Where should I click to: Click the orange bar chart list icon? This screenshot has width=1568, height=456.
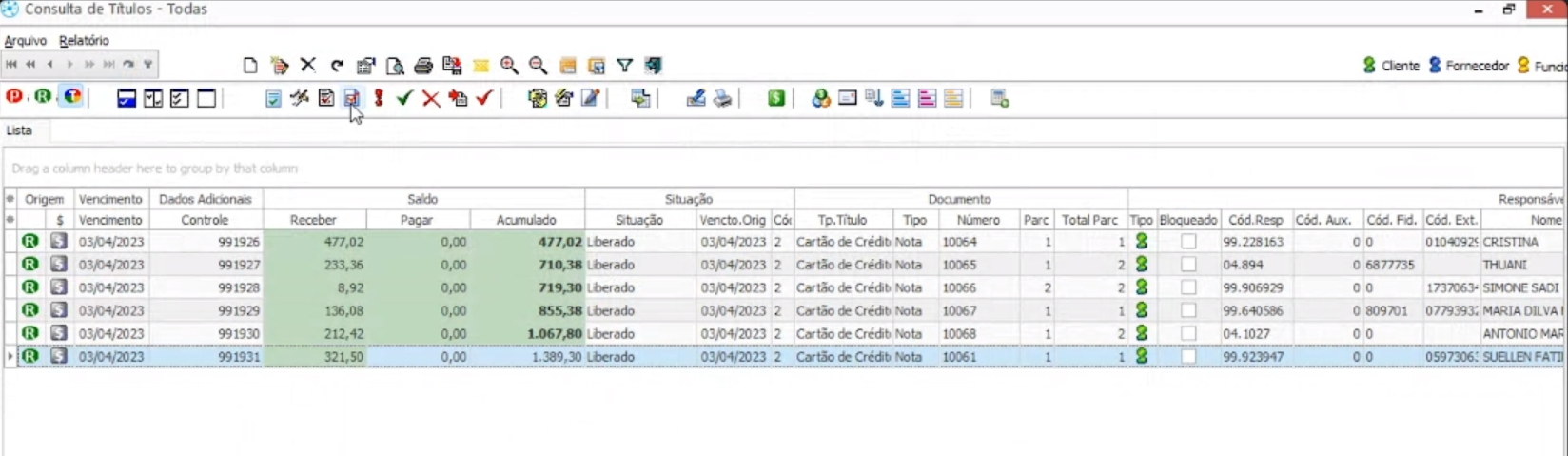pos(953,98)
